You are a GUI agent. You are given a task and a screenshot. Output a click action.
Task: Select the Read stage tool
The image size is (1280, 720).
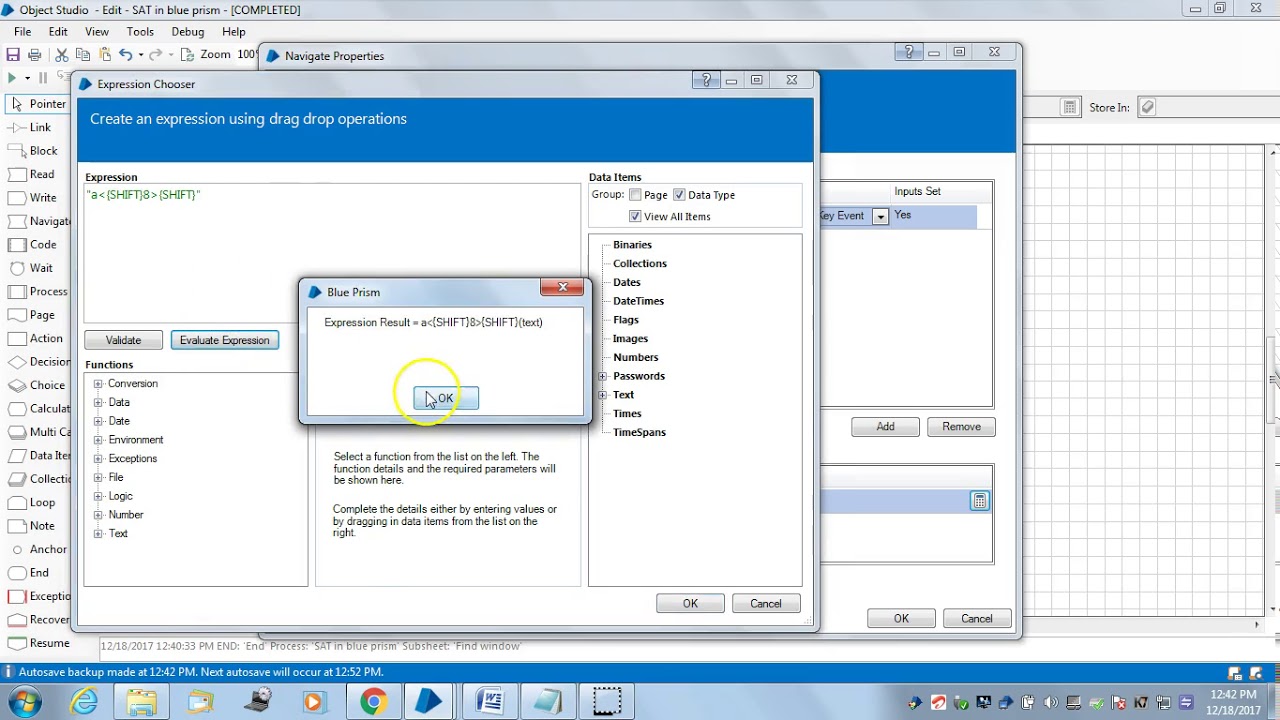coord(32,174)
